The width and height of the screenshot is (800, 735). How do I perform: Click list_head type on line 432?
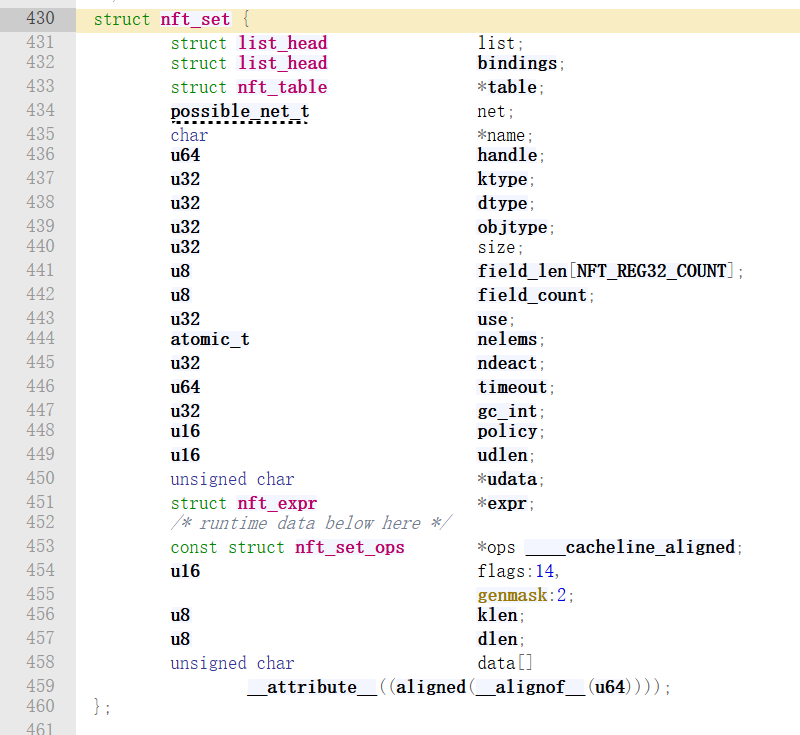coord(283,63)
